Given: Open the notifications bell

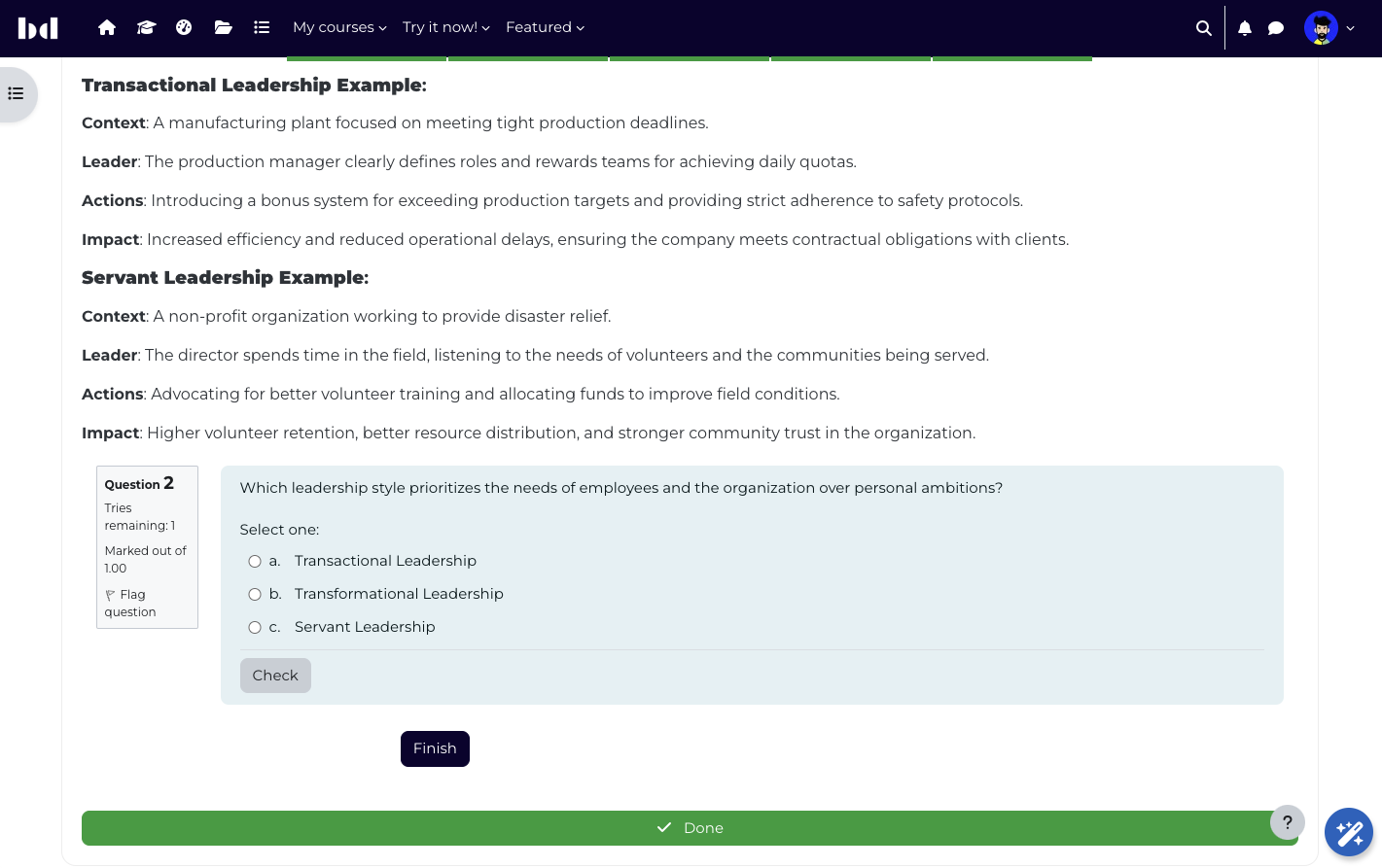Looking at the screenshot, I should 1245,28.
